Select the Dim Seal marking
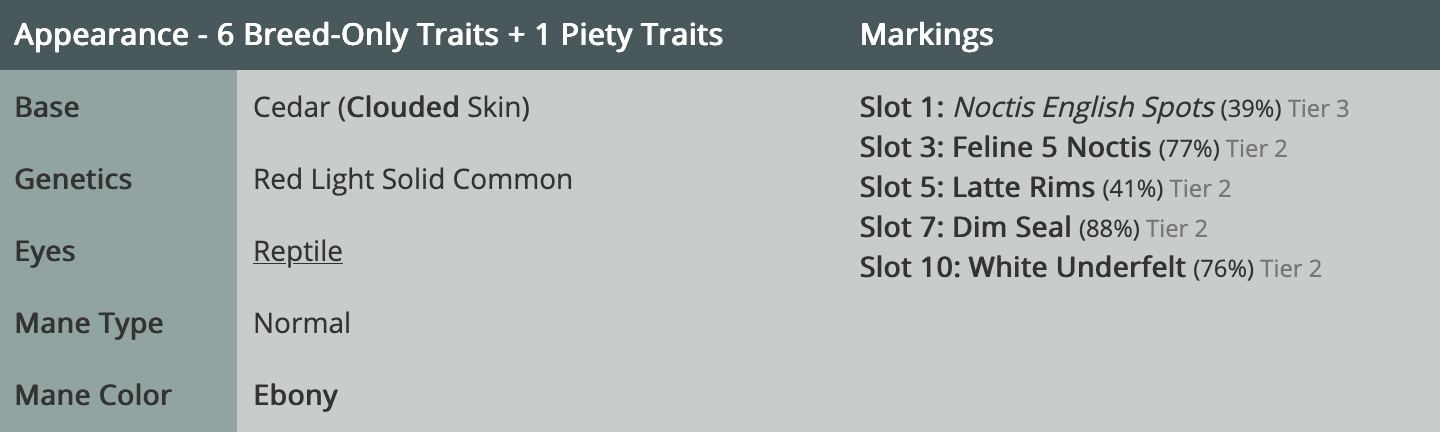The width and height of the screenshot is (1440, 432). (x=1012, y=228)
